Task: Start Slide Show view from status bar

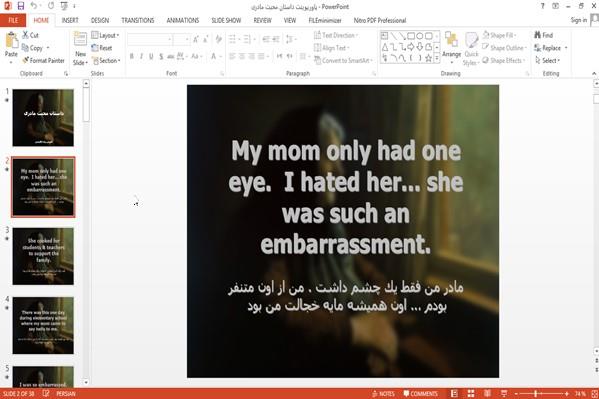Action: pos(504,393)
